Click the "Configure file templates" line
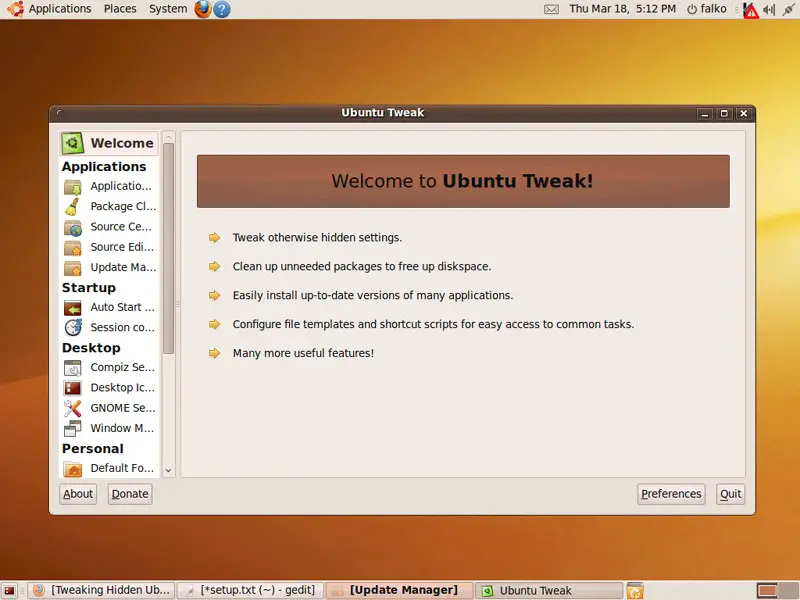The height and width of the screenshot is (600, 800). pos(433,324)
